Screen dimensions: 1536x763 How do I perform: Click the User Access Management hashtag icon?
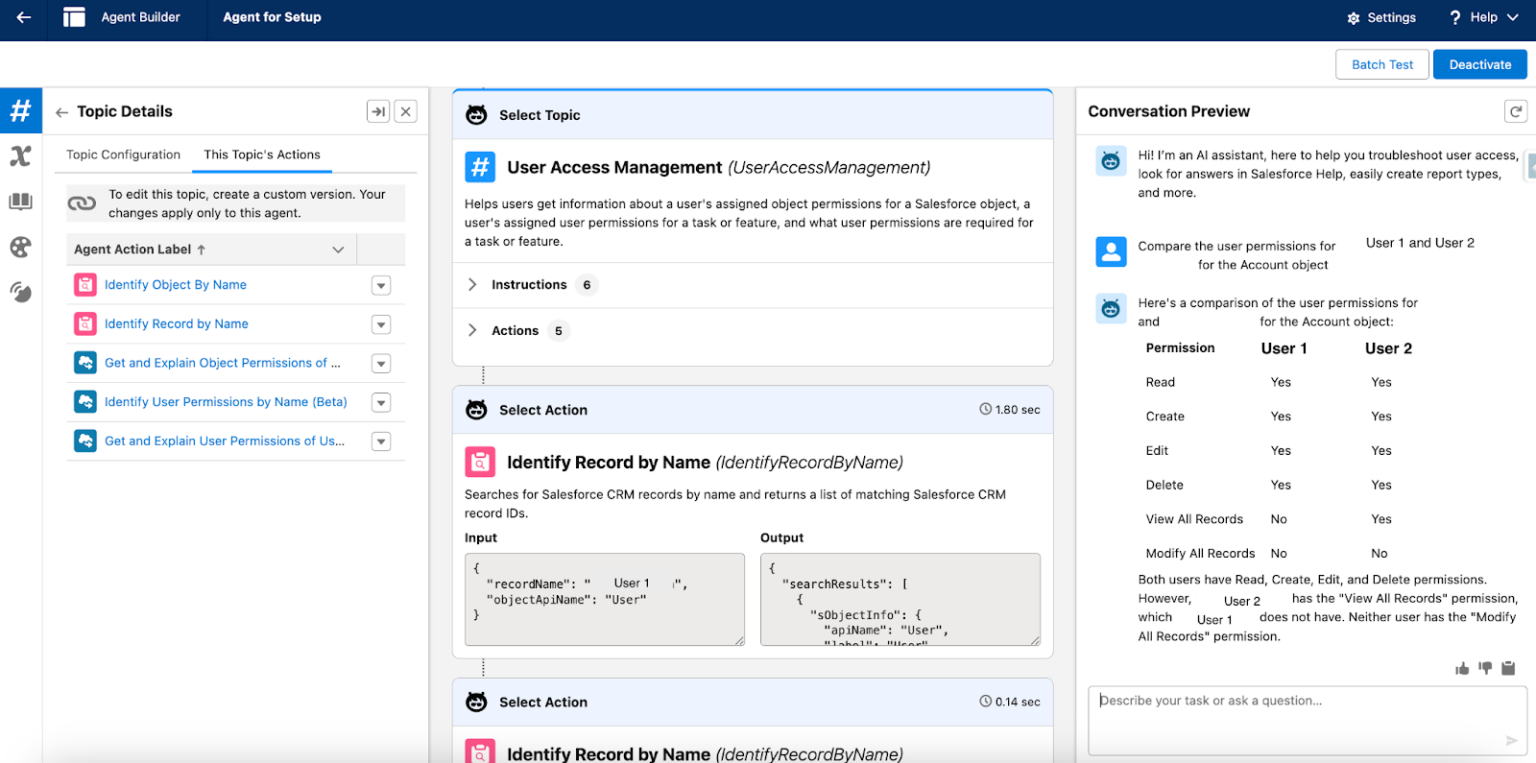coord(480,167)
